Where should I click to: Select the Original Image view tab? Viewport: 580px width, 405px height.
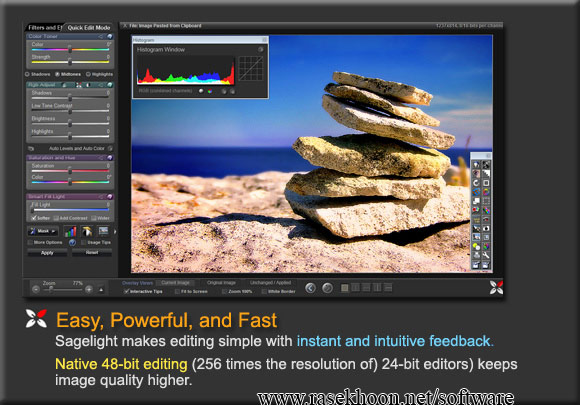point(221,283)
